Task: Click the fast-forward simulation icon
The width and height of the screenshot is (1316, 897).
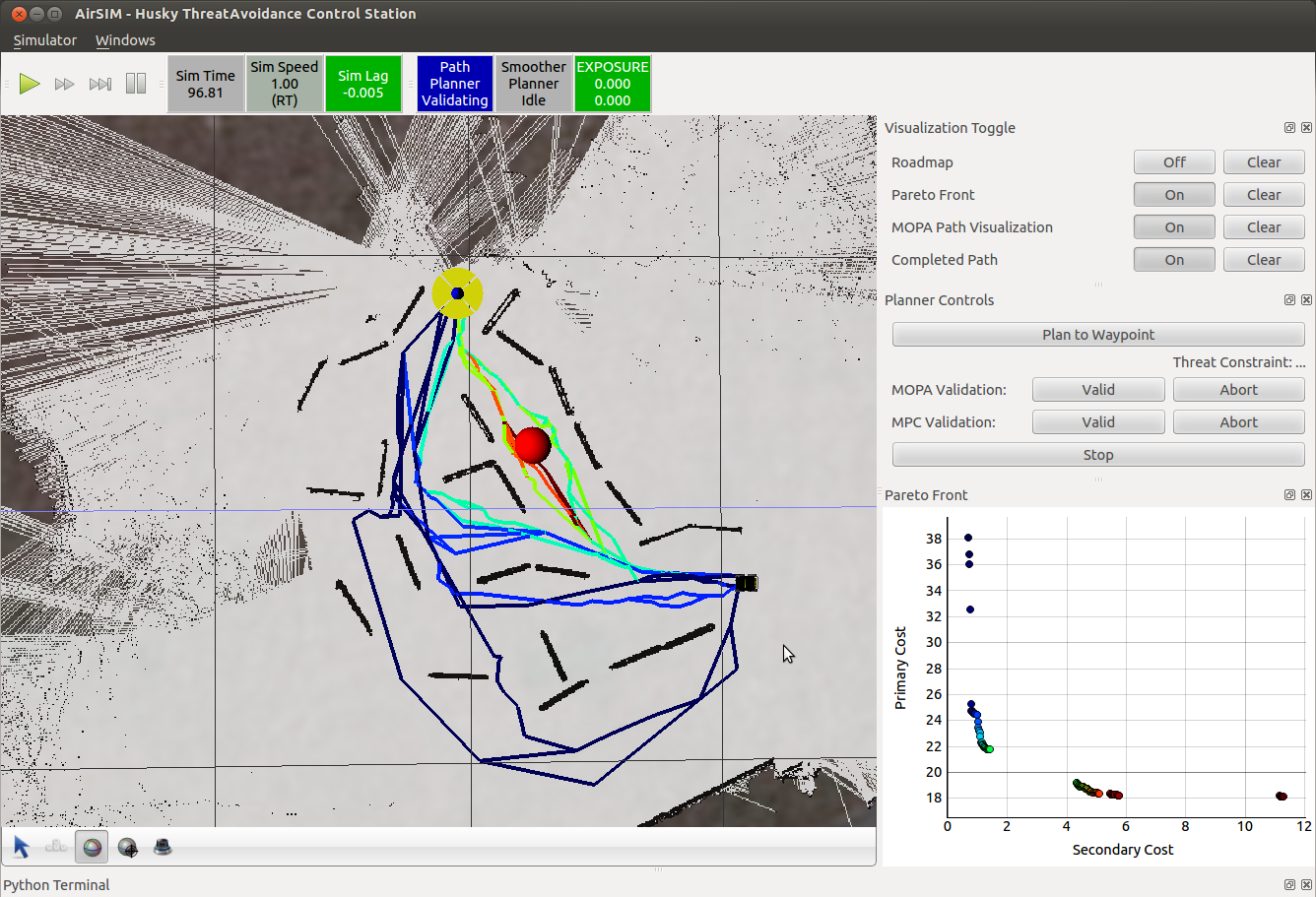Action: point(64,85)
